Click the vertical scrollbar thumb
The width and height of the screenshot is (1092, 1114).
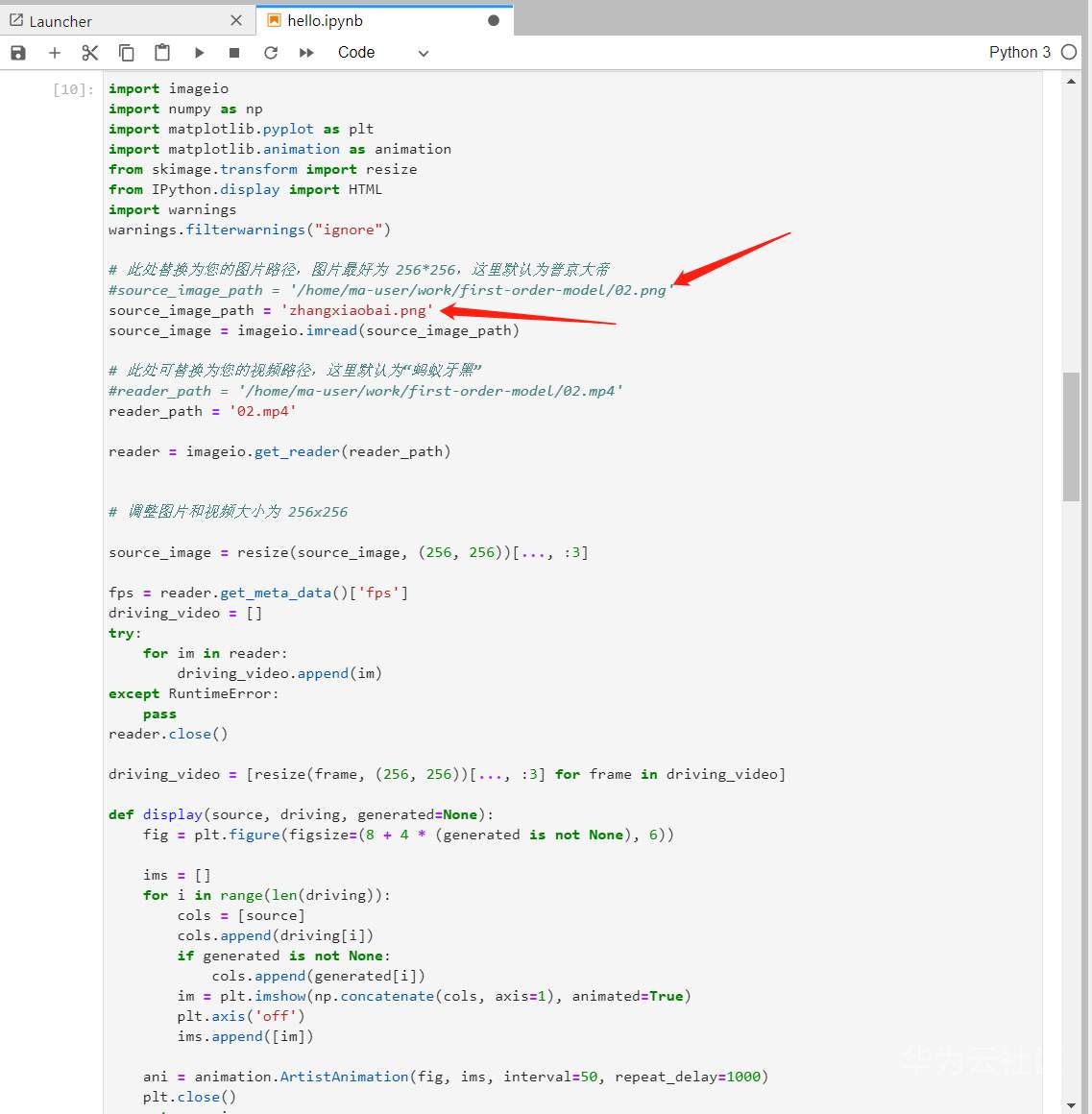(1071, 437)
